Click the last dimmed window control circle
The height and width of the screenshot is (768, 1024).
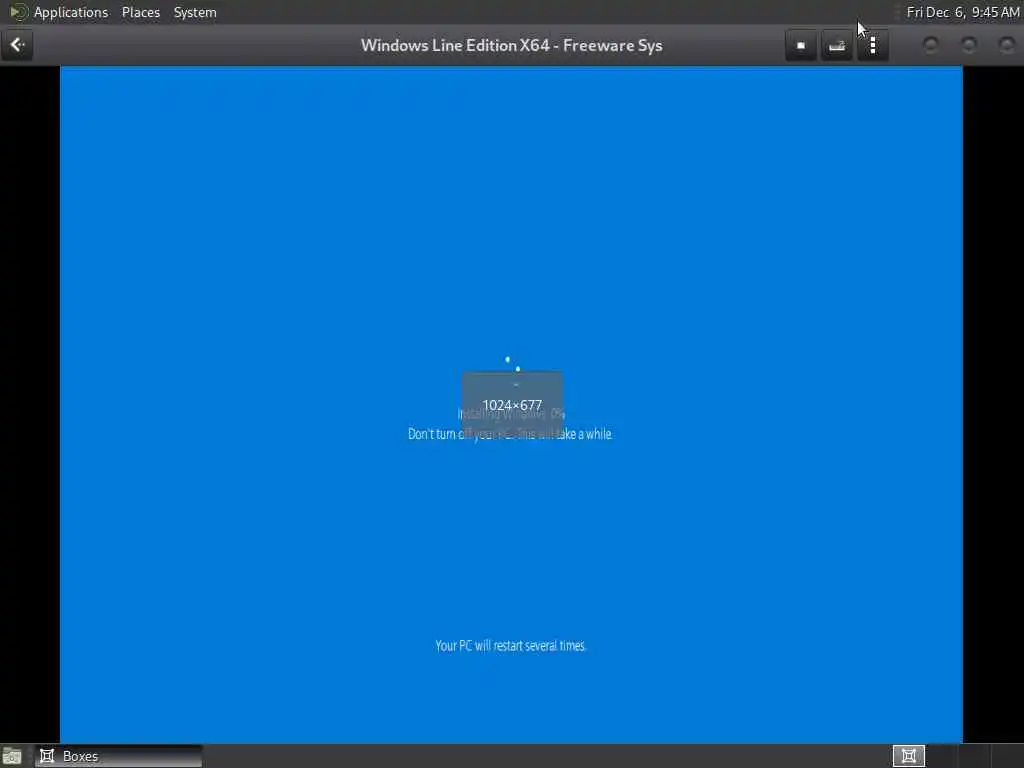pos(1007,45)
